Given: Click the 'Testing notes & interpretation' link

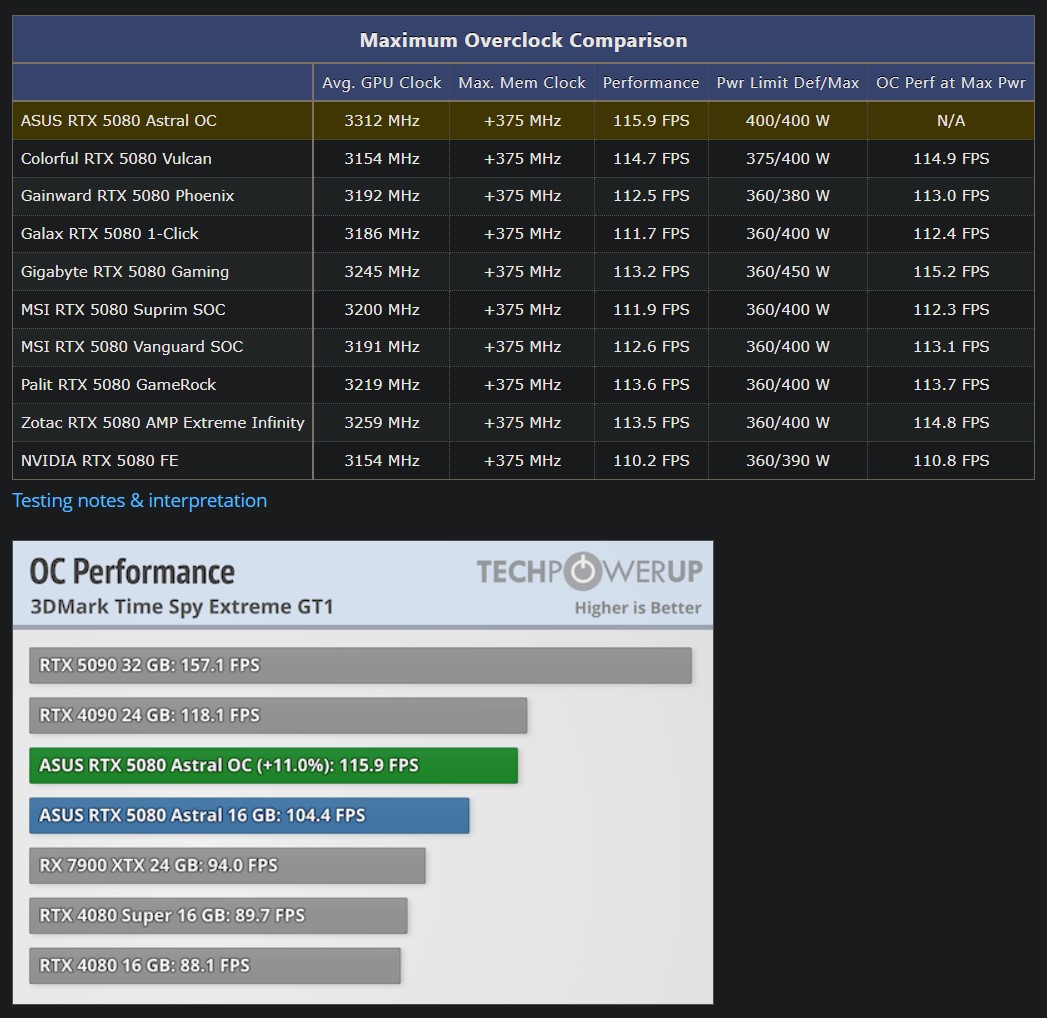Looking at the screenshot, I should (139, 500).
